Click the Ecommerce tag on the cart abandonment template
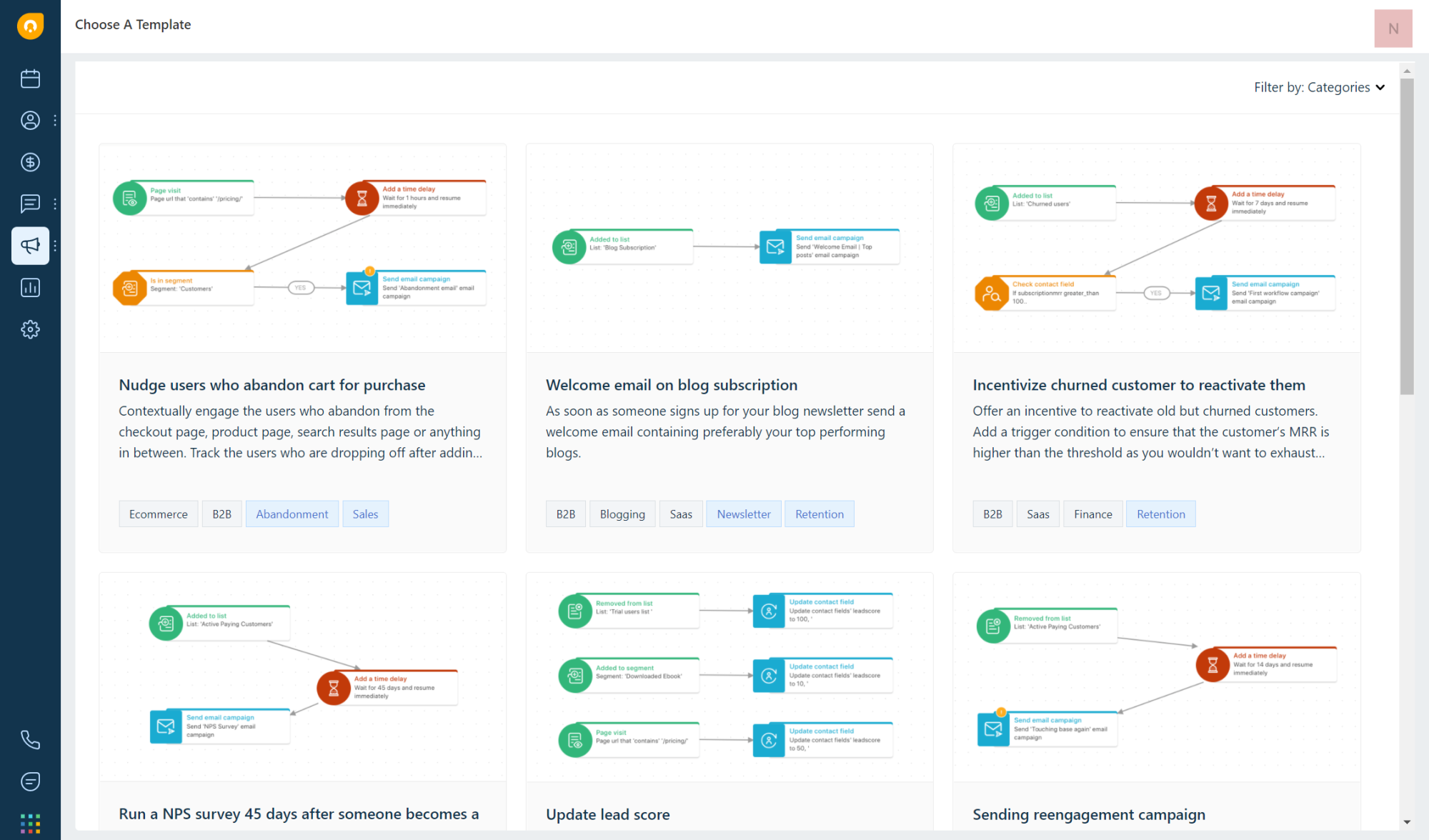 [x=158, y=514]
